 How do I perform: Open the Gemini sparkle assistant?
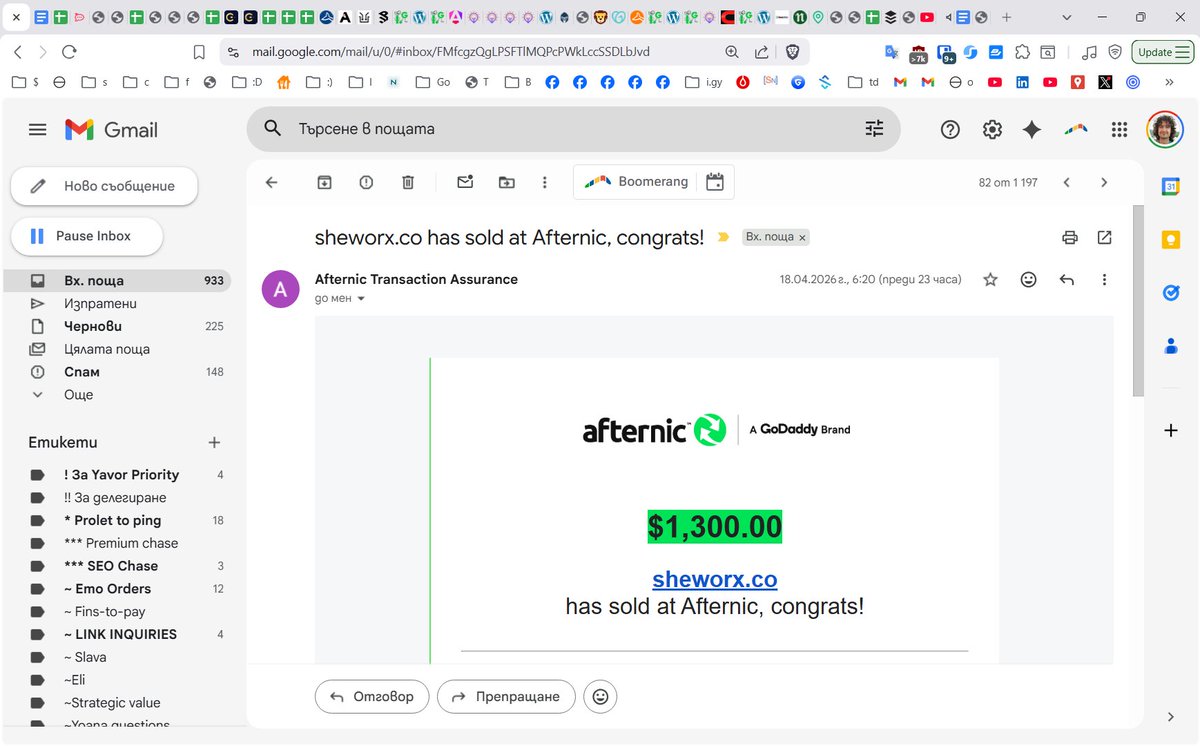[1032, 129]
